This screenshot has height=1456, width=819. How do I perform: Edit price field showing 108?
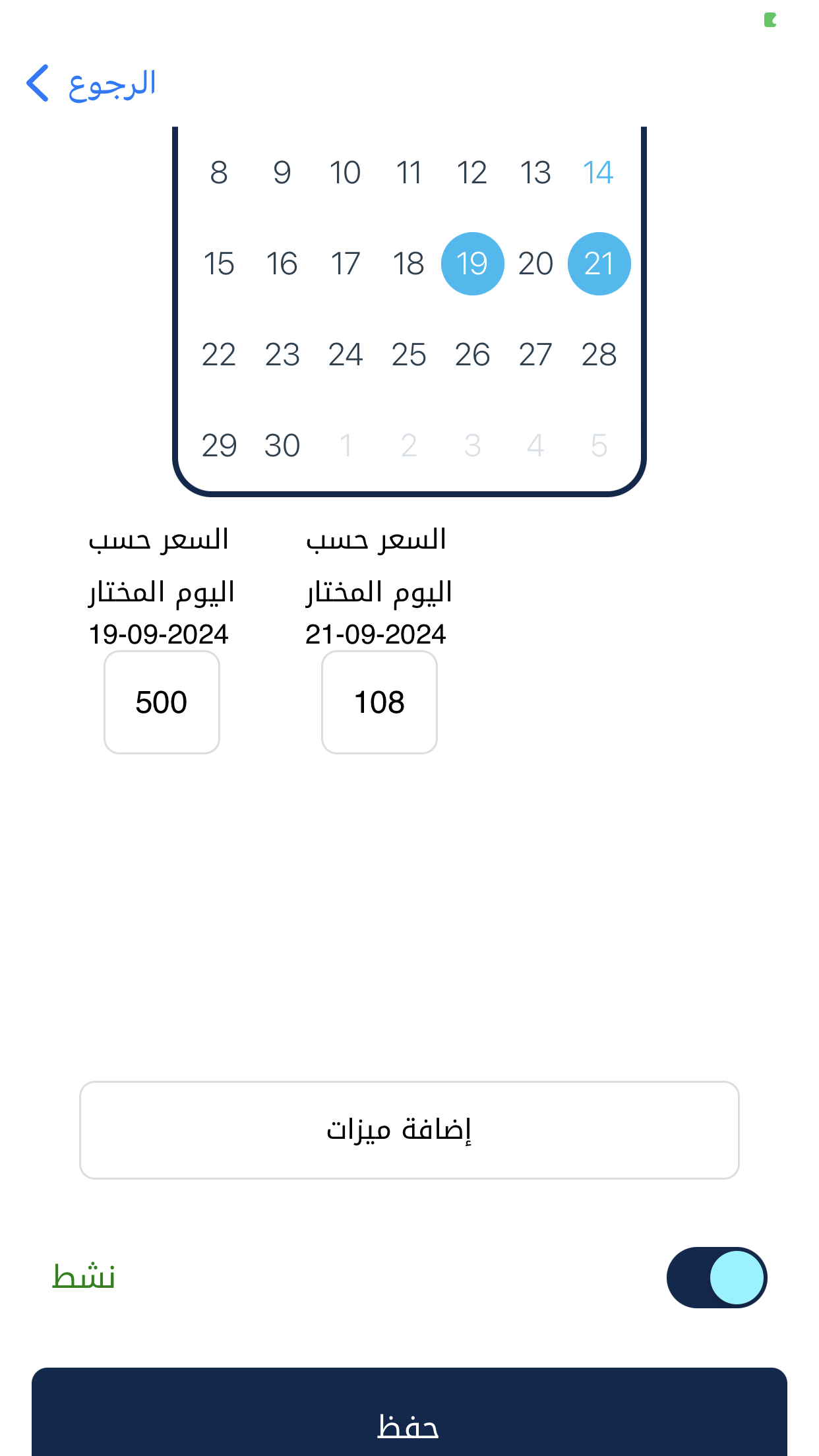(x=379, y=702)
